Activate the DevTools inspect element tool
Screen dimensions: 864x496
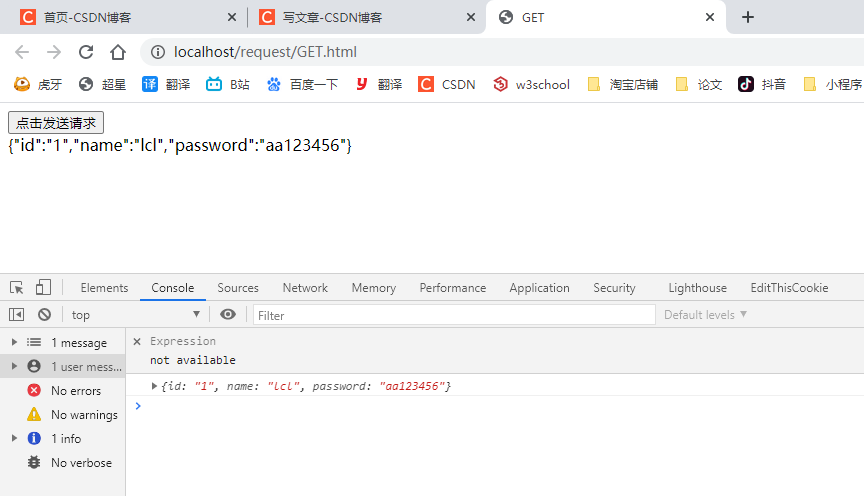click(x=17, y=288)
